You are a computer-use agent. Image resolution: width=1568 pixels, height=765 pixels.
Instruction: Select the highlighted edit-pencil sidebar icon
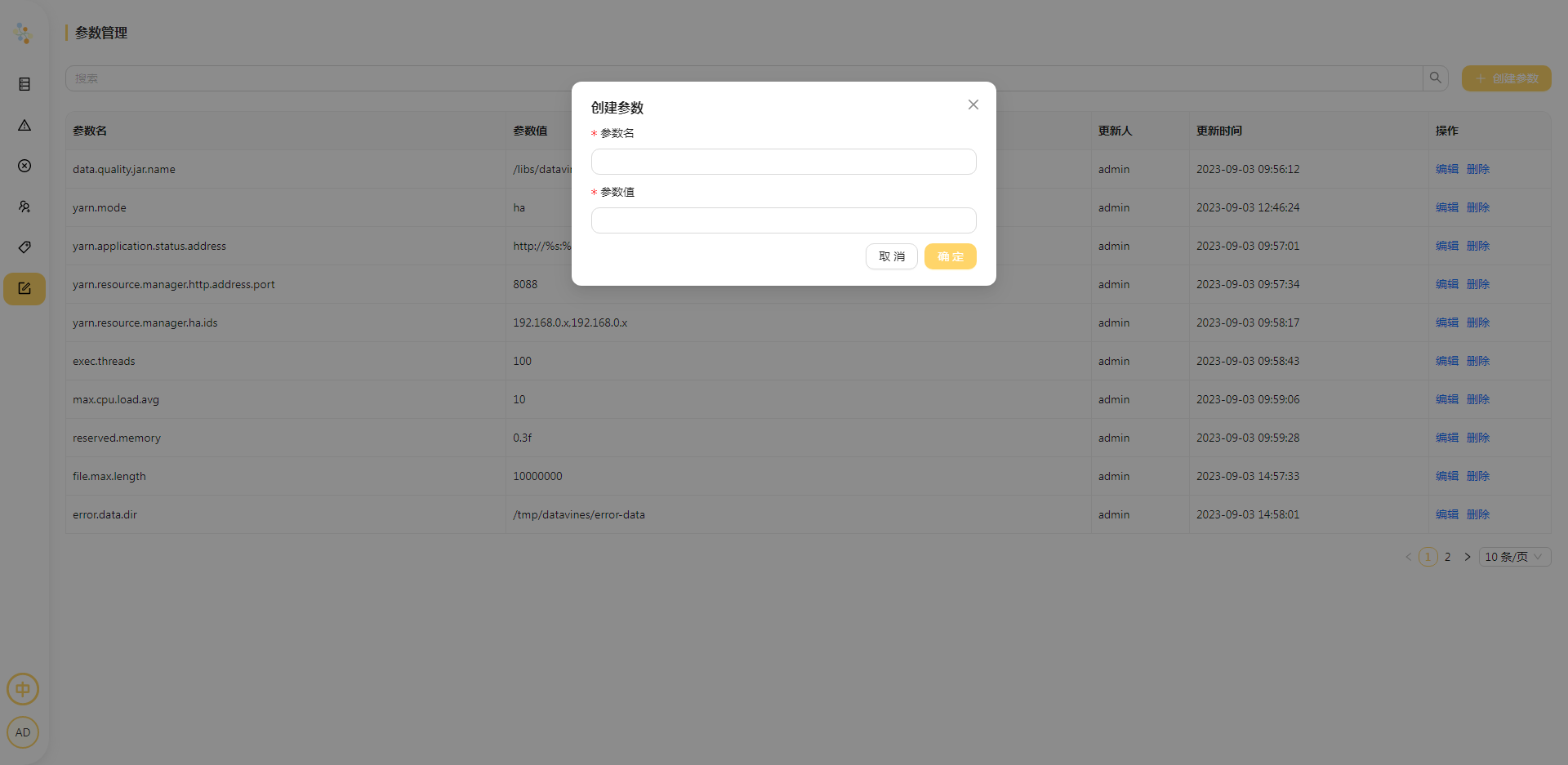click(24, 288)
